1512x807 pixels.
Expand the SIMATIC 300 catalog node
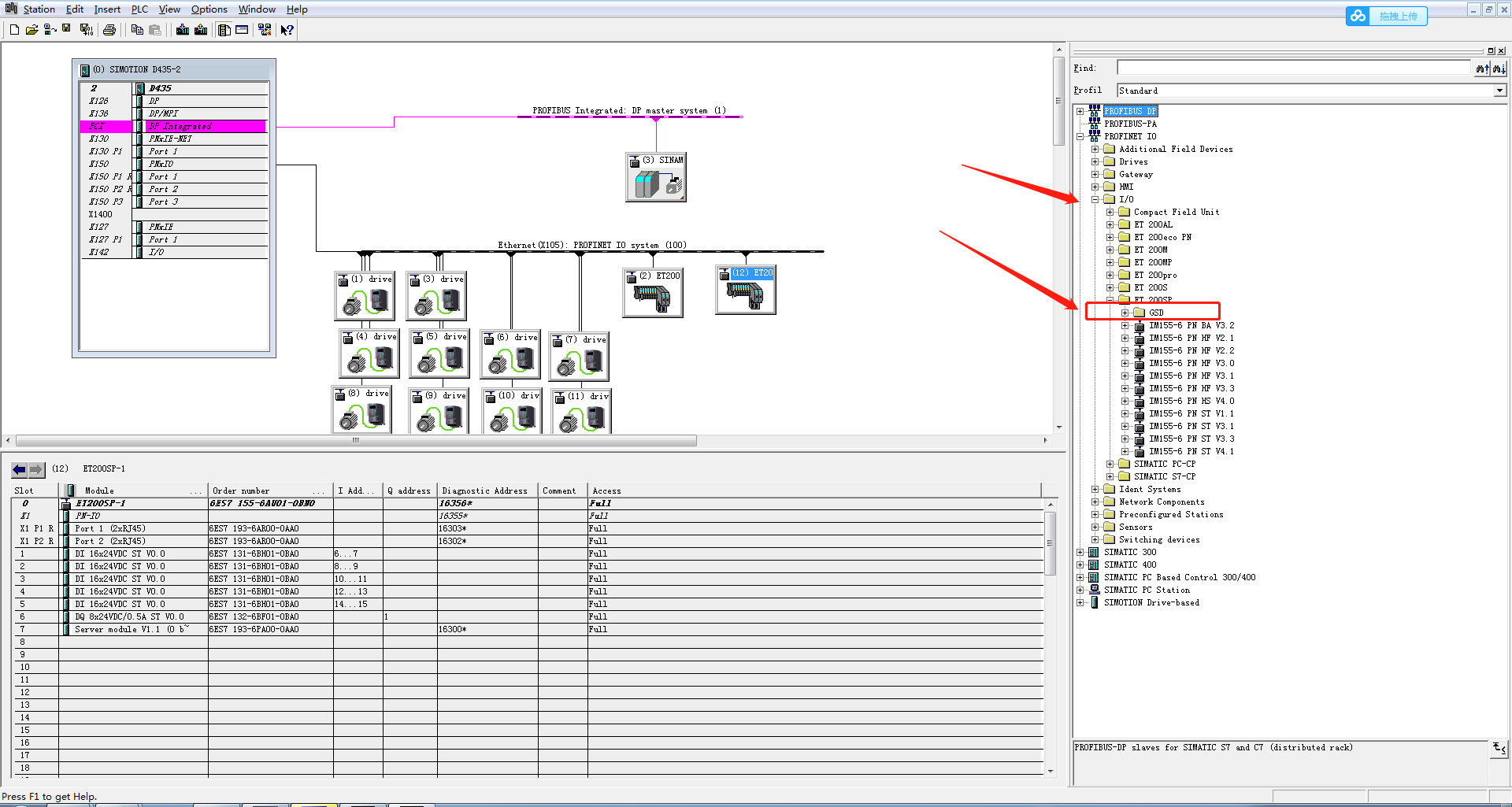click(1080, 552)
